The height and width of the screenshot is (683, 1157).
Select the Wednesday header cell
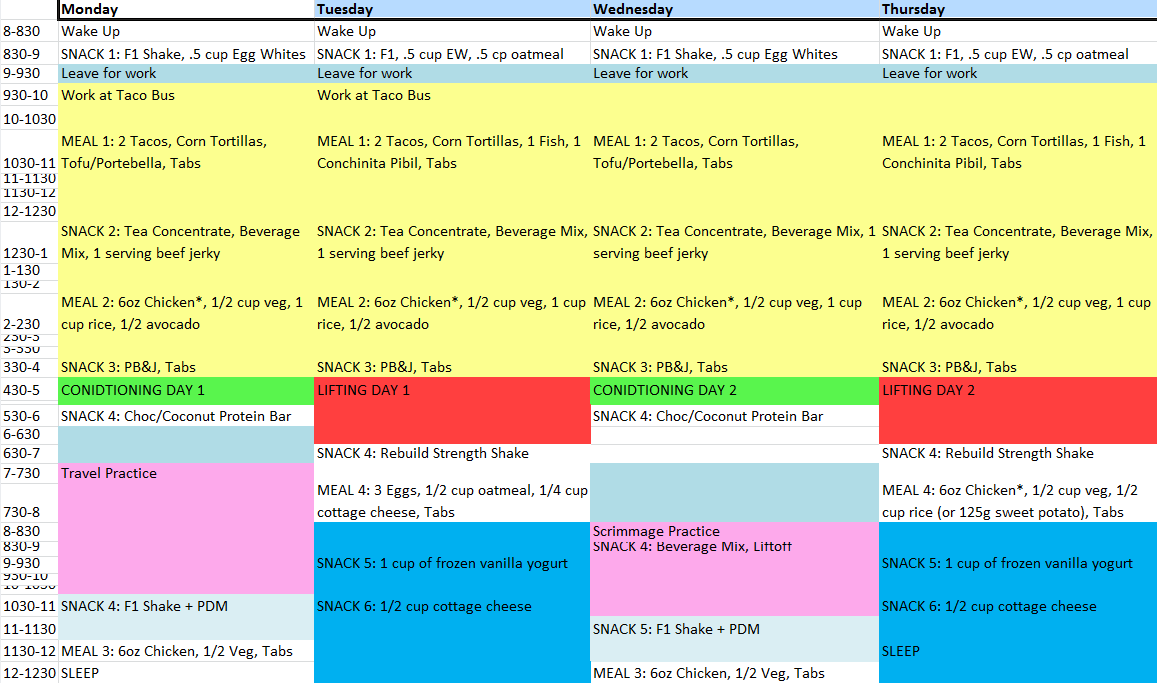click(x=734, y=9)
